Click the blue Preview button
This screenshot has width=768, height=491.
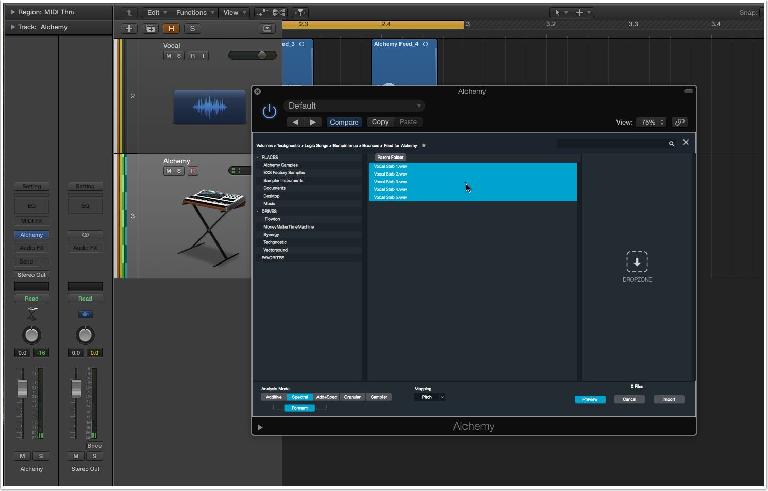590,399
